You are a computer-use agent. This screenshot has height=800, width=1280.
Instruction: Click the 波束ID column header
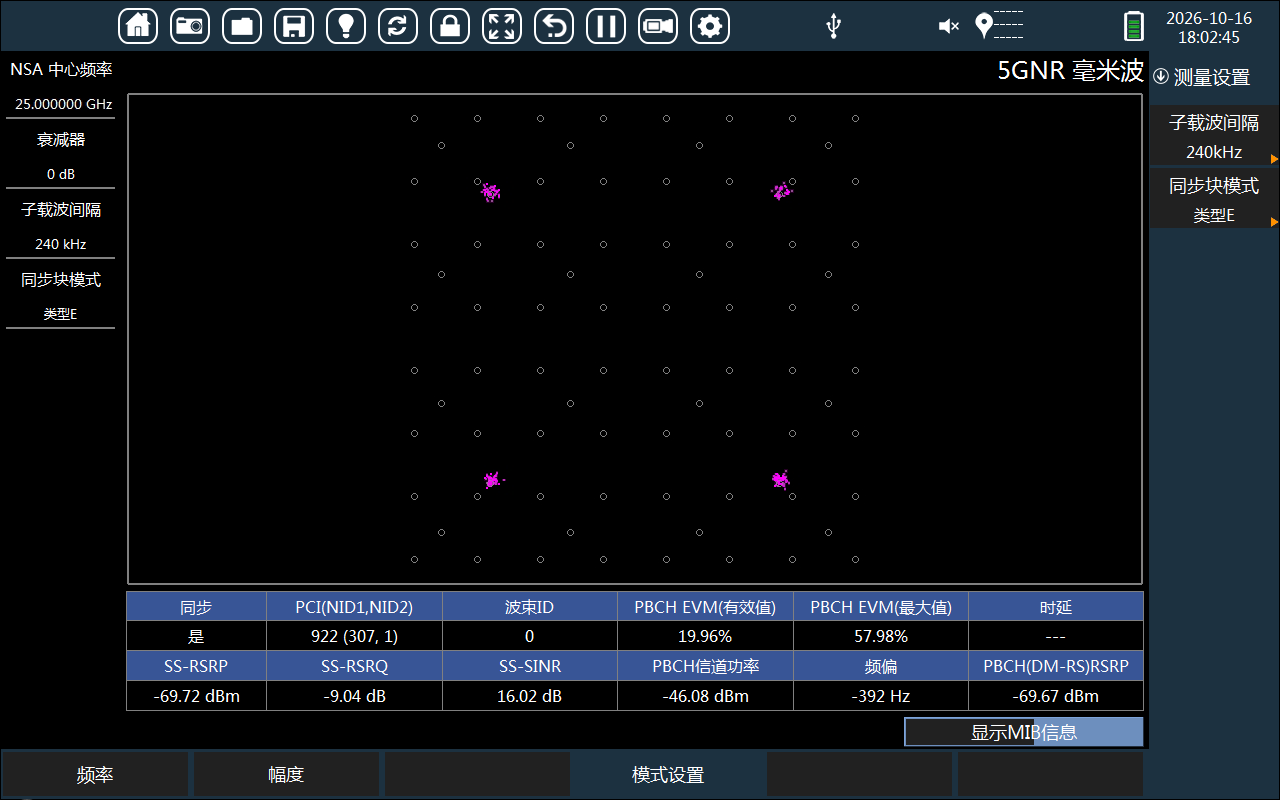(x=529, y=607)
